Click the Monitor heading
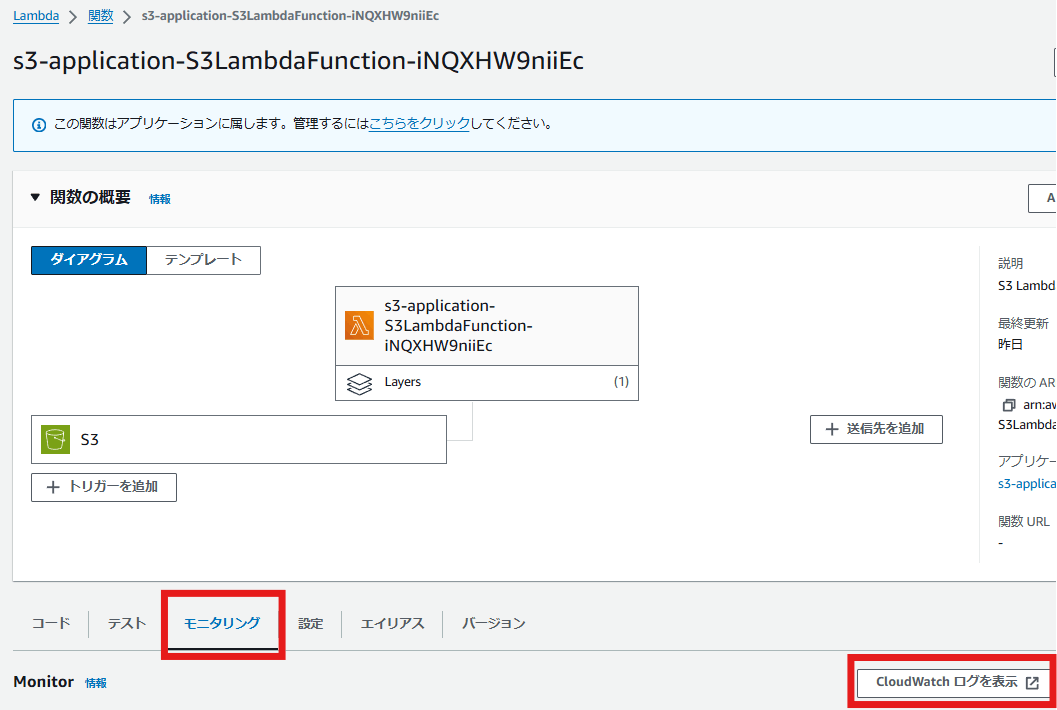The height and width of the screenshot is (710, 1057). point(44,682)
